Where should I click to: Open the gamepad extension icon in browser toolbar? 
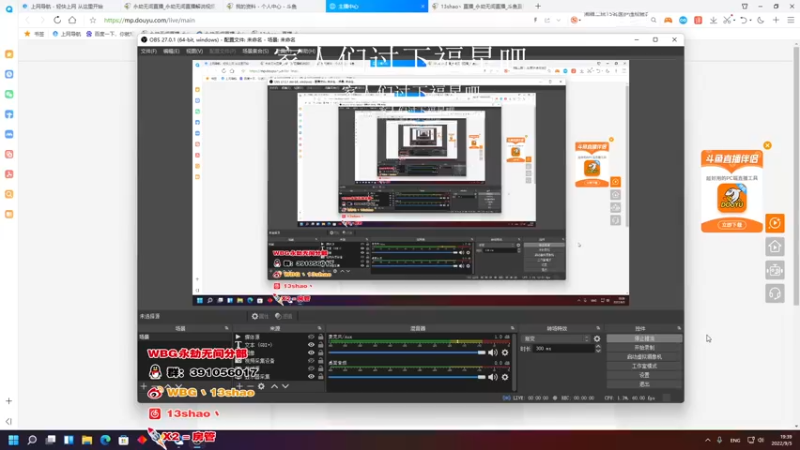pyautogui.click(x=668, y=20)
